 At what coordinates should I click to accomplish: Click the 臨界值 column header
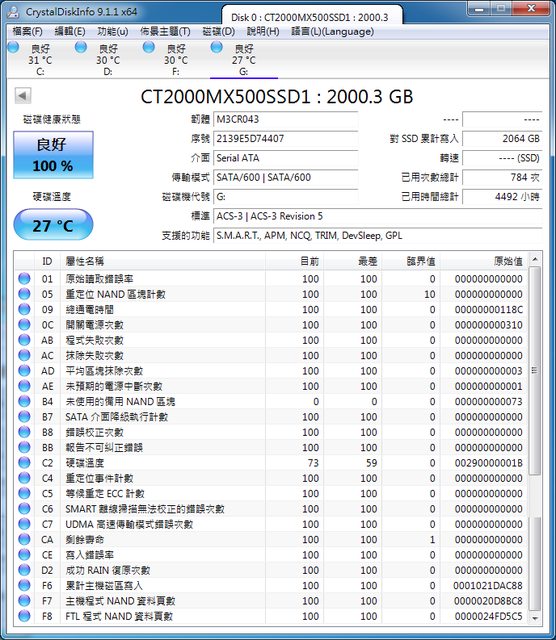(410, 261)
